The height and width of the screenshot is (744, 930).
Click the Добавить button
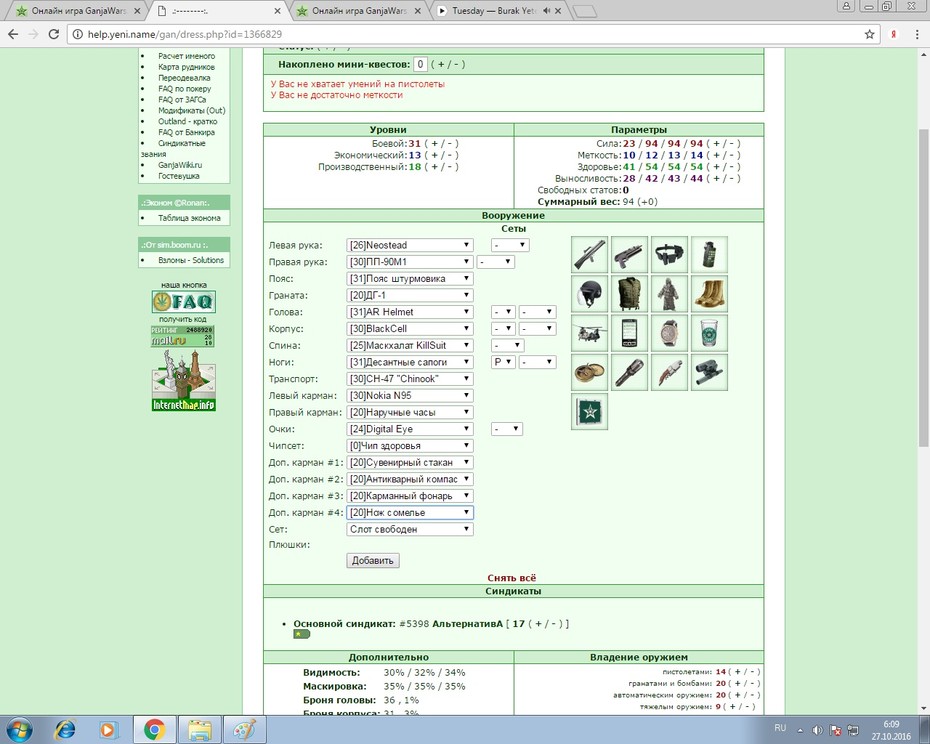(373, 561)
